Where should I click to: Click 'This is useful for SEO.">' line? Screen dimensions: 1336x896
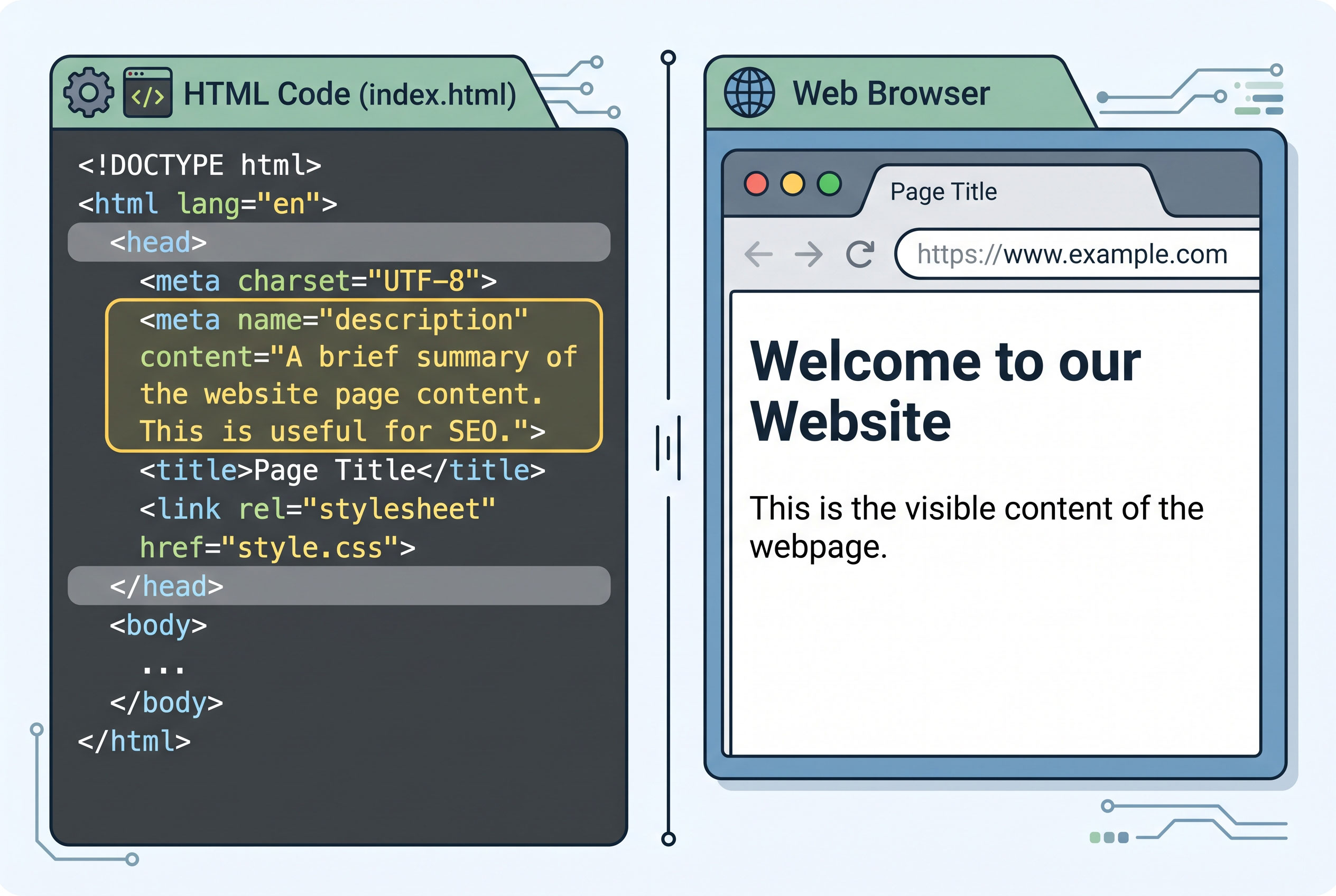(343, 432)
